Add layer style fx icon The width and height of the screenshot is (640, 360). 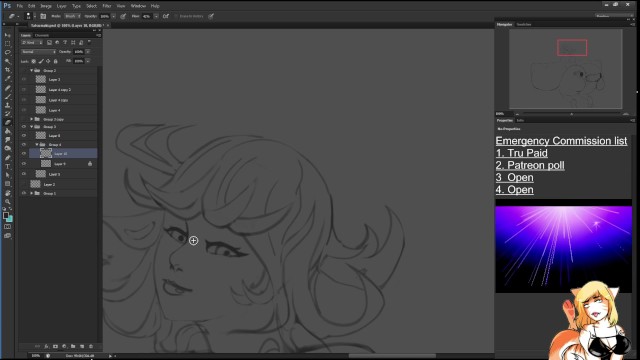pyautogui.click(x=46, y=346)
